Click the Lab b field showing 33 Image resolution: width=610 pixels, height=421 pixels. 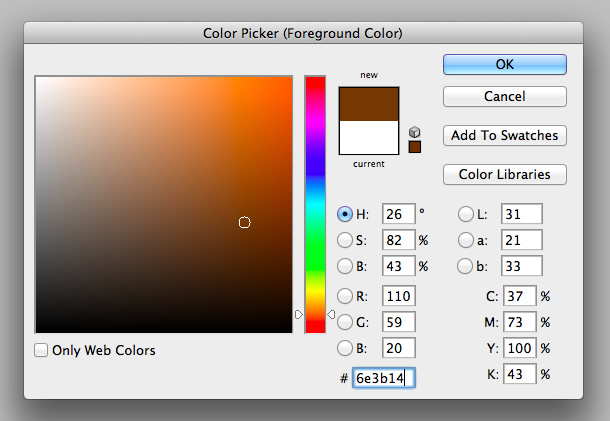point(522,266)
